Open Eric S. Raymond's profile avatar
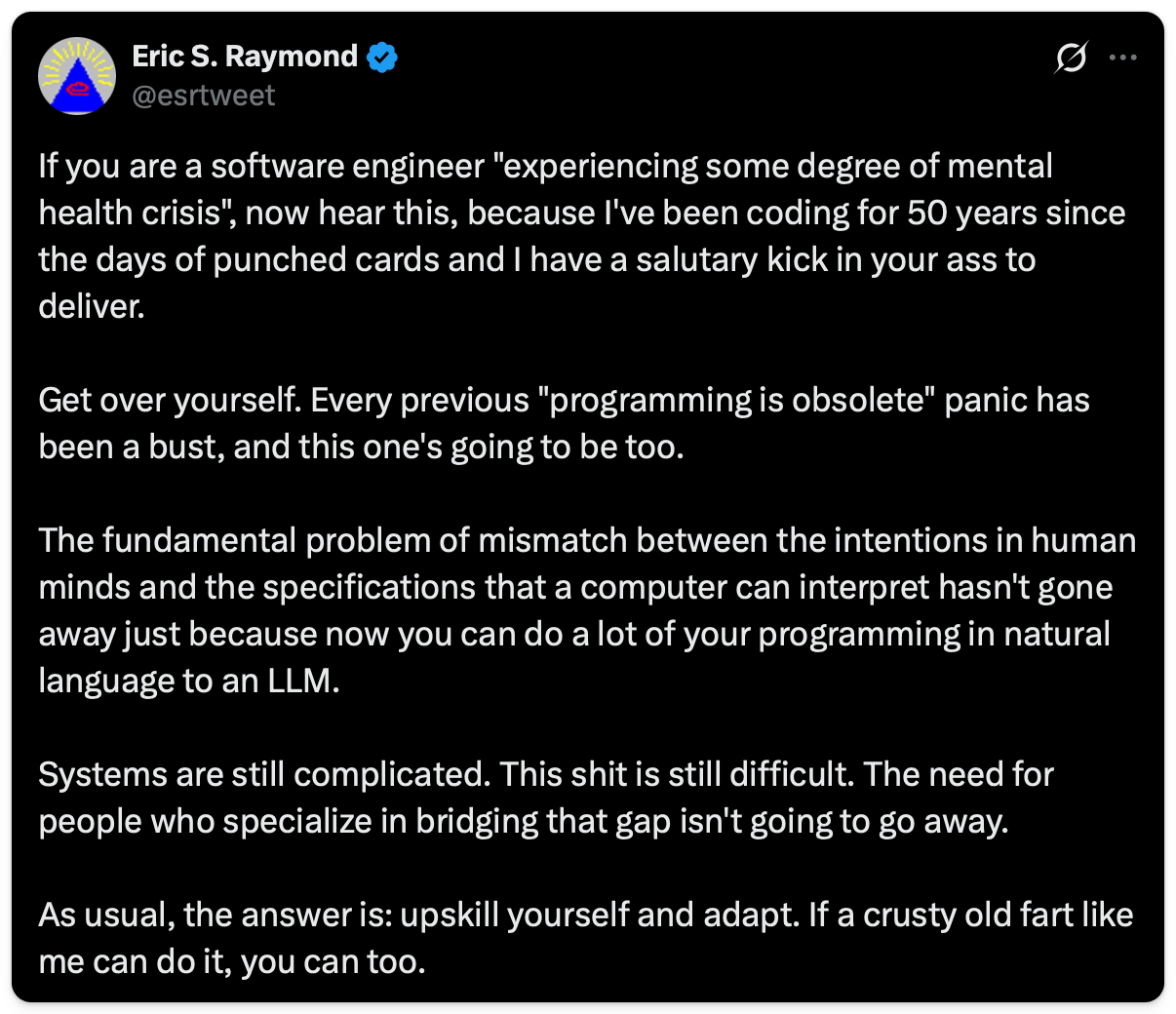1176x1014 pixels. click(x=77, y=76)
